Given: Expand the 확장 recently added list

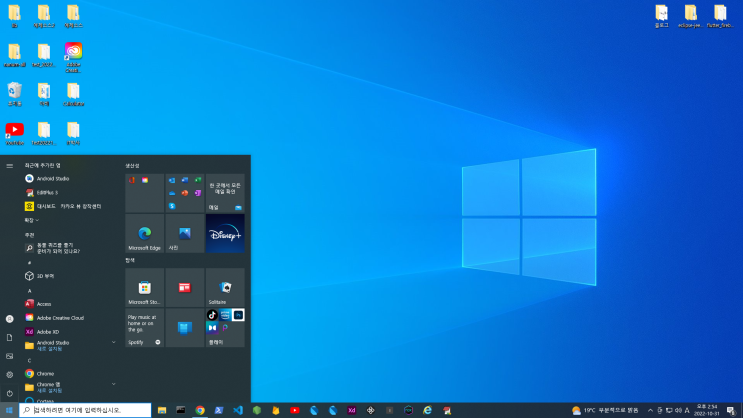Looking at the screenshot, I should 32,220.
